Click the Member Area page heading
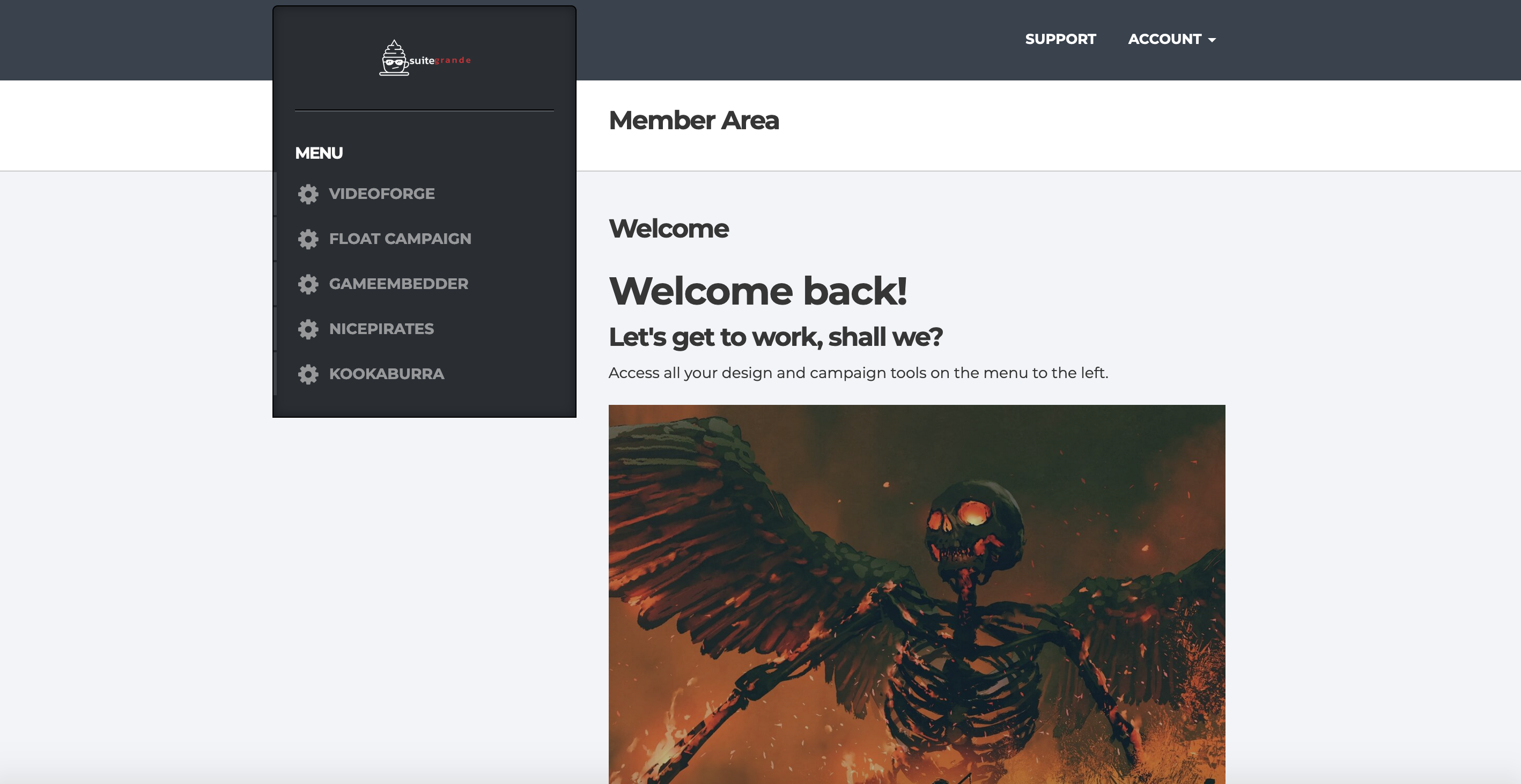1521x784 pixels. click(x=693, y=121)
